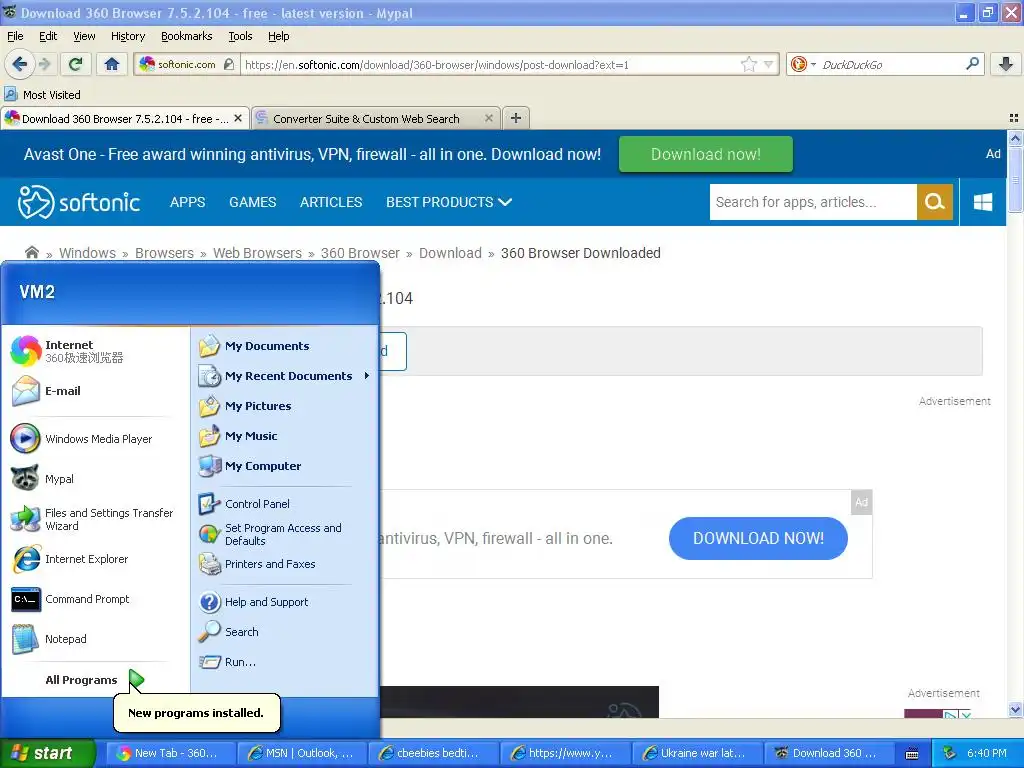
Task: Click the Softonic logo
Action: coord(78,202)
